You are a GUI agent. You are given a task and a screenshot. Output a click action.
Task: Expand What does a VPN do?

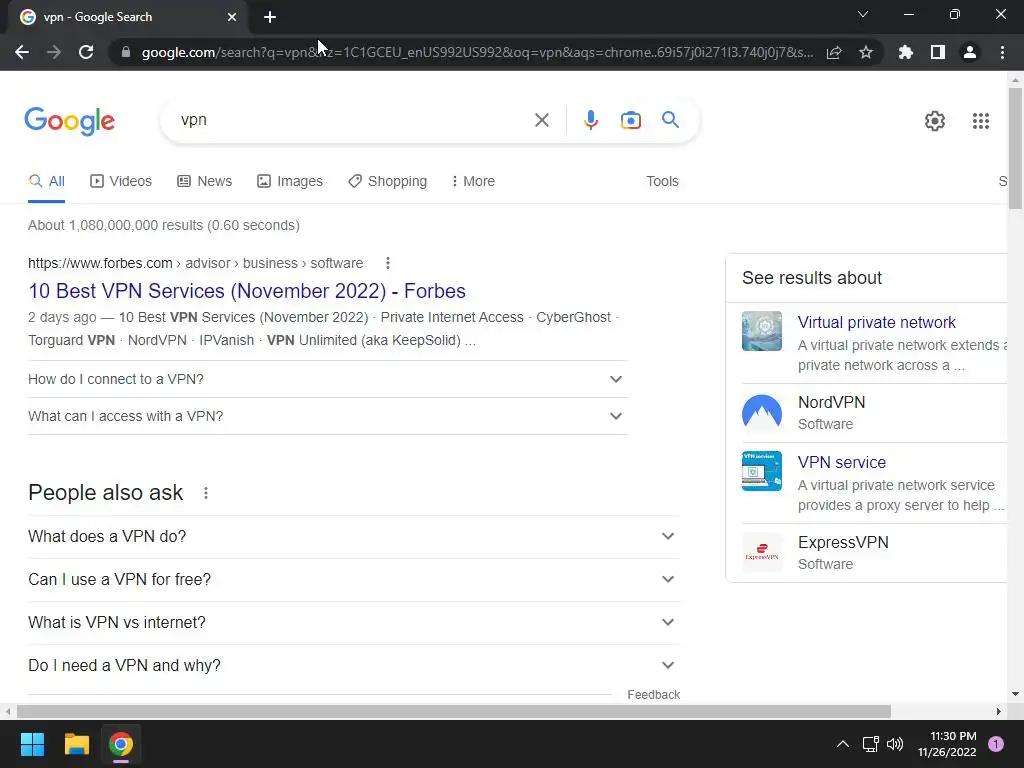click(x=354, y=537)
